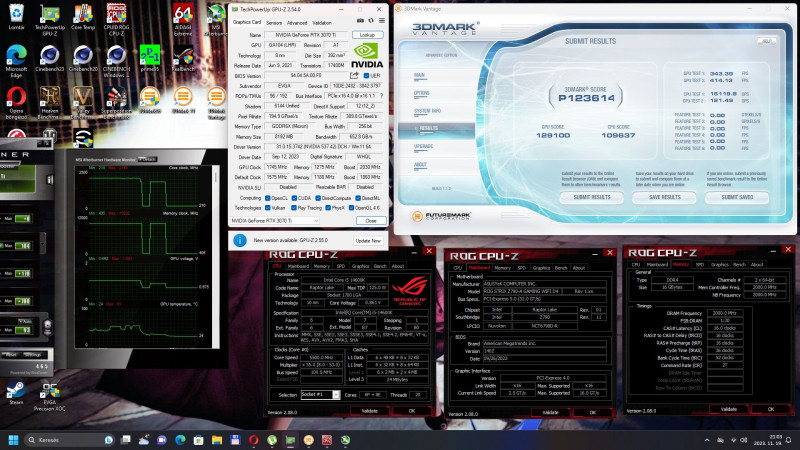This screenshot has height=450, width=800.
Task: Open the Core Temp desktop shortcut
Action: [83, 16]
